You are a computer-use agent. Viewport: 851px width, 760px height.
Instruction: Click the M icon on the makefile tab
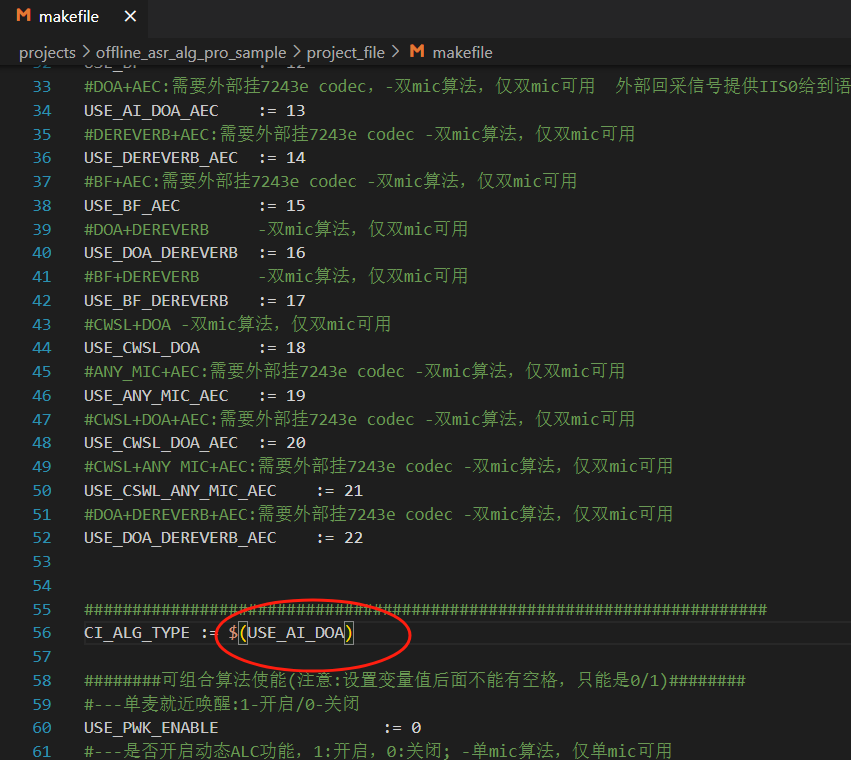[23, 16]
